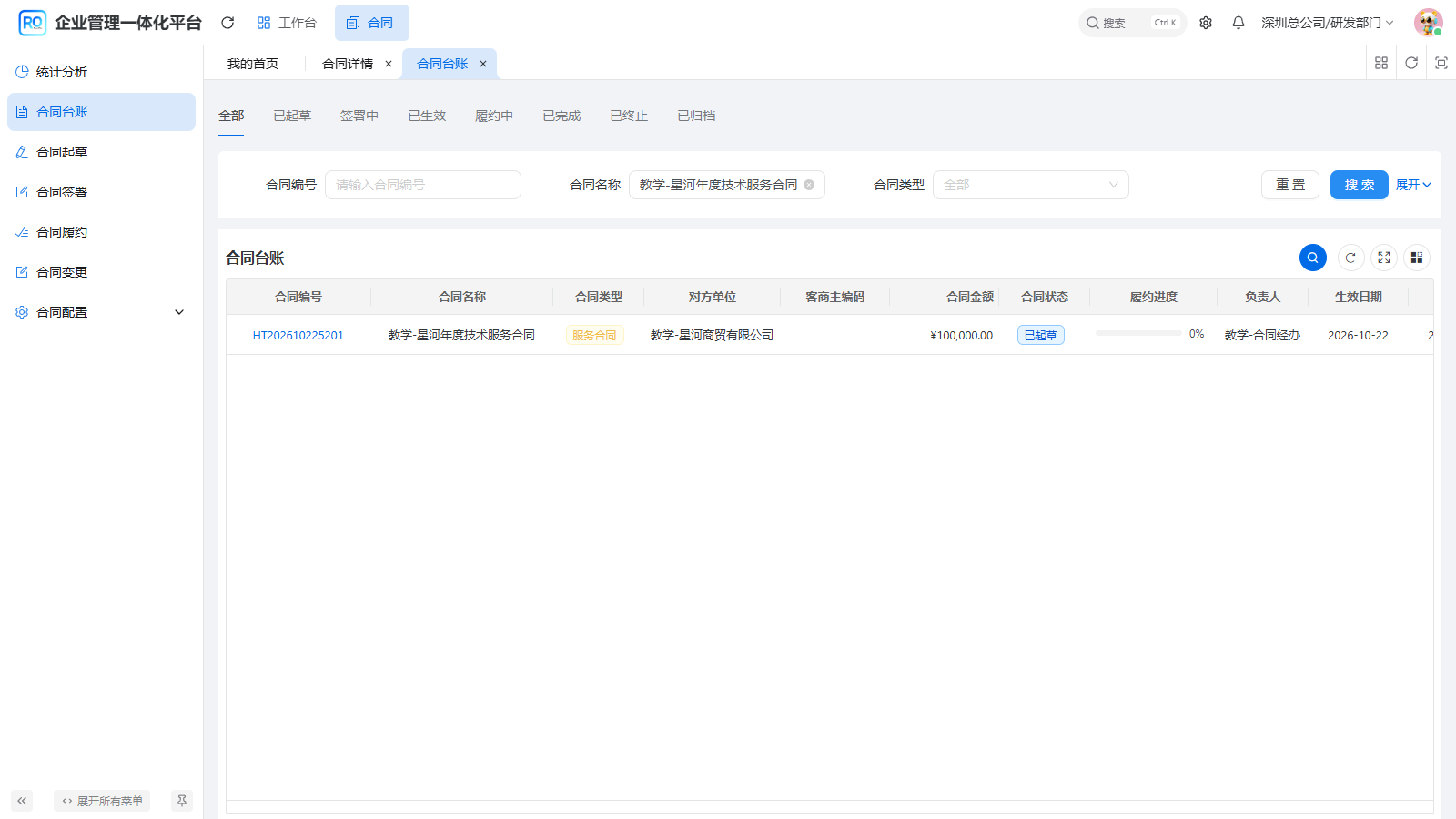This screenshot has width=1456, height=819.
Task: Switch to the 已生效 status tab
Action: tap(427, 116)
